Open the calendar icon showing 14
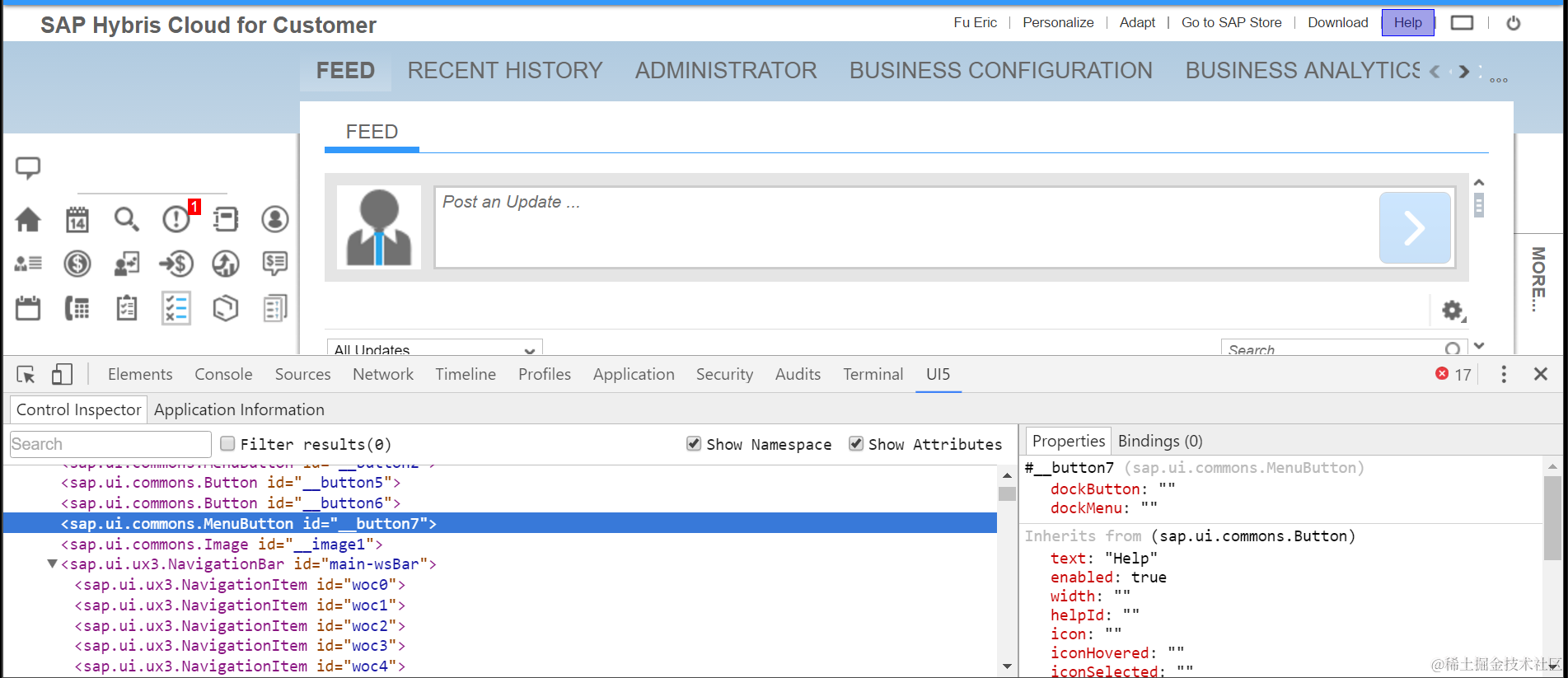 (x=77, y=219)
